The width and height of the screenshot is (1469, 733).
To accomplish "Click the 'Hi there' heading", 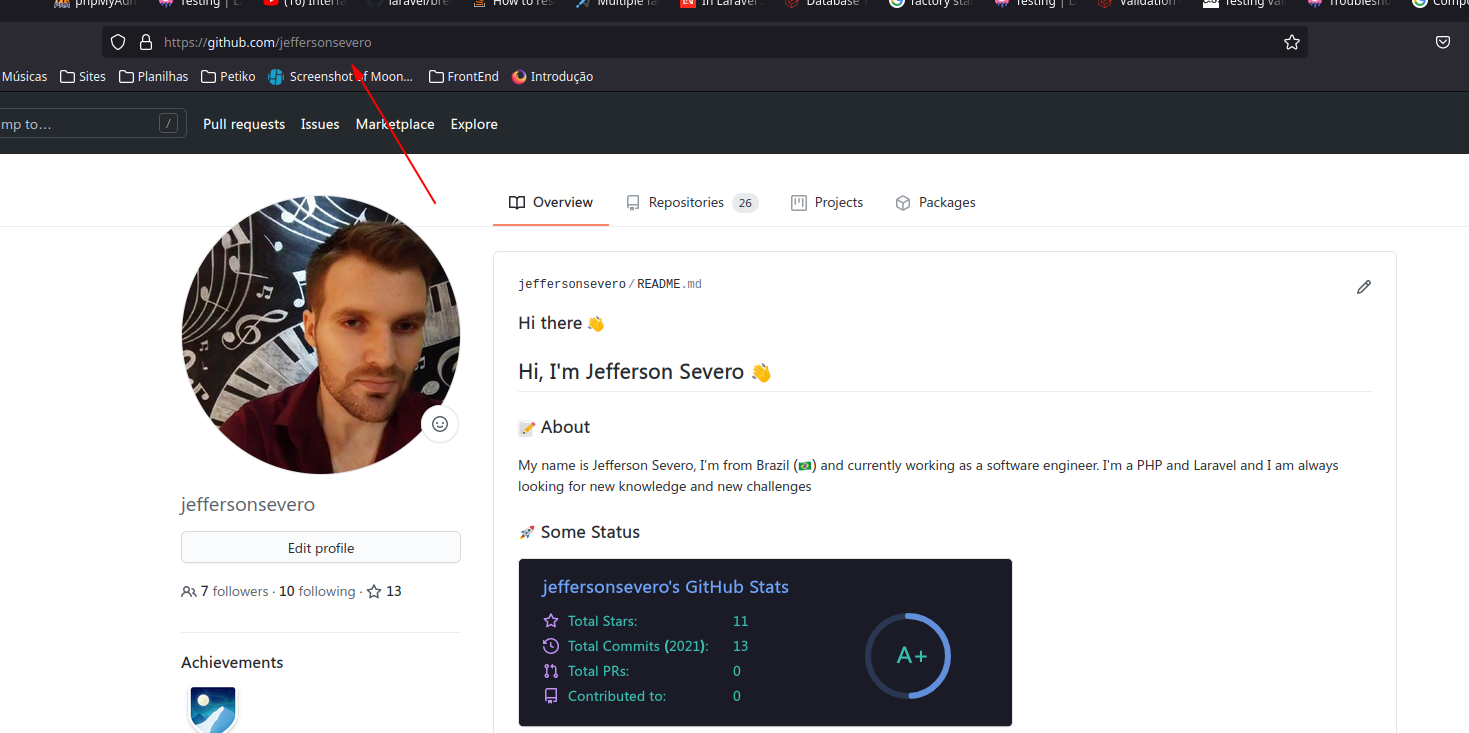I will coord(561,323).
